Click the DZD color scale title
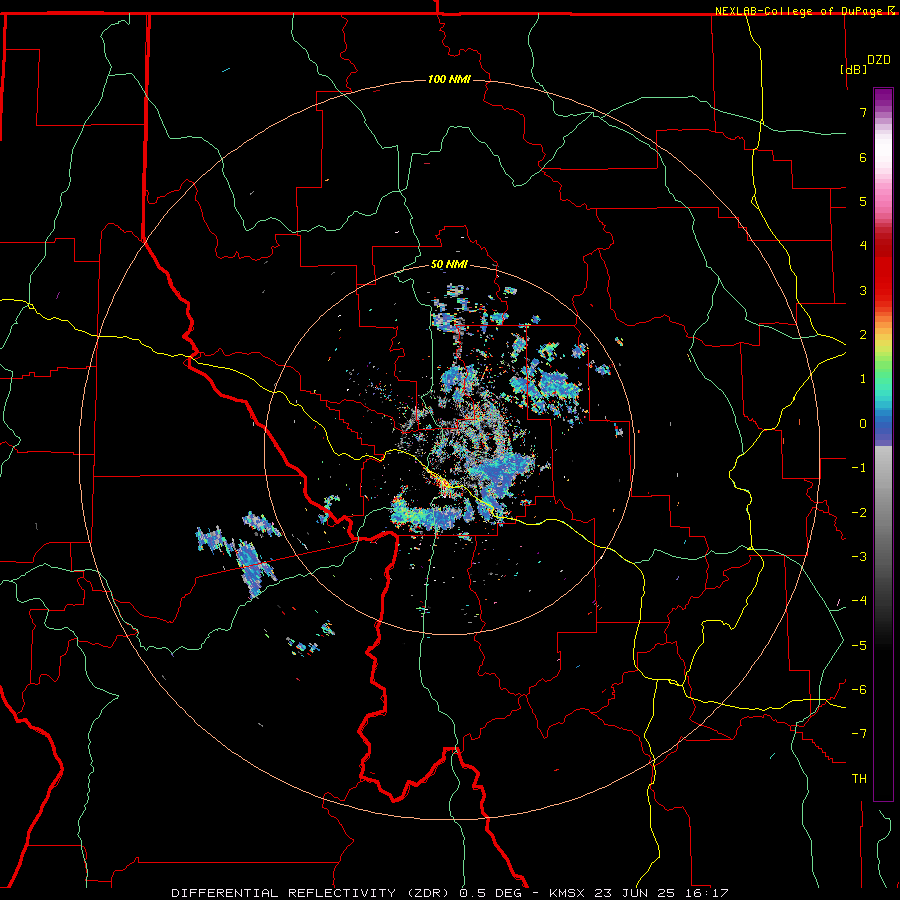 click(x=879, y=60)
